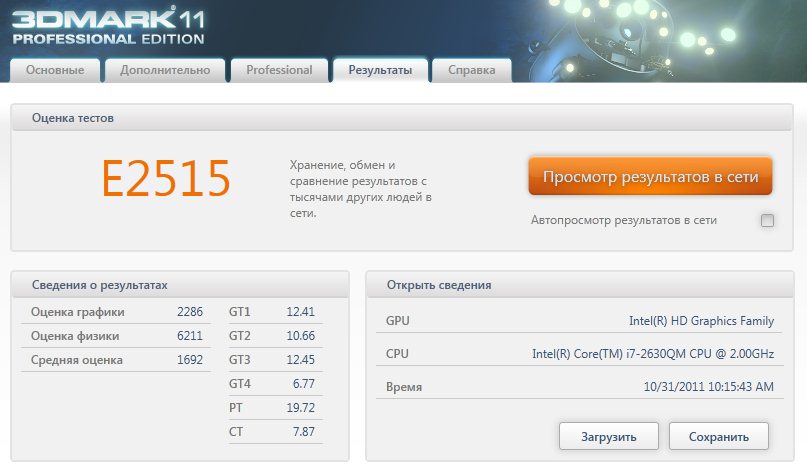Go to the Результаты tab
Image resolution: width=807 pixels, height=476 pixels.
coord(380,70)
